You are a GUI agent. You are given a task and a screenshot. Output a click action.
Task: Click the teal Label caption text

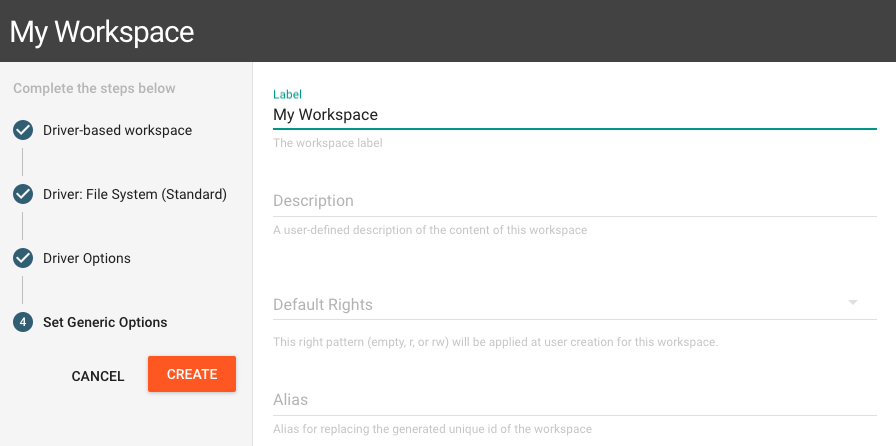pos(287,94)
